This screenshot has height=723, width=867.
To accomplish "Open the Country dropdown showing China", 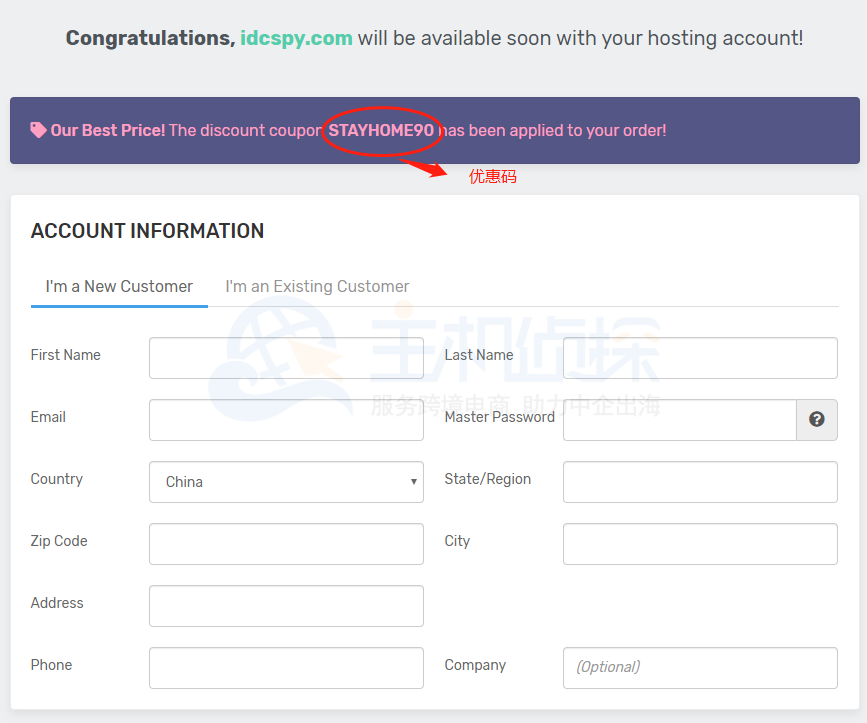I will pos(286,482).
